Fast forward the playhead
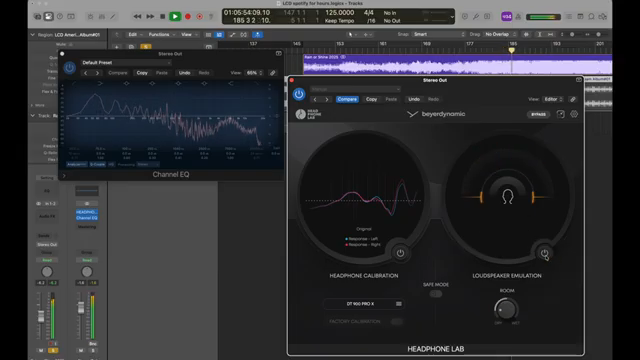The image size is (640, 360). (x=150, y=17)
